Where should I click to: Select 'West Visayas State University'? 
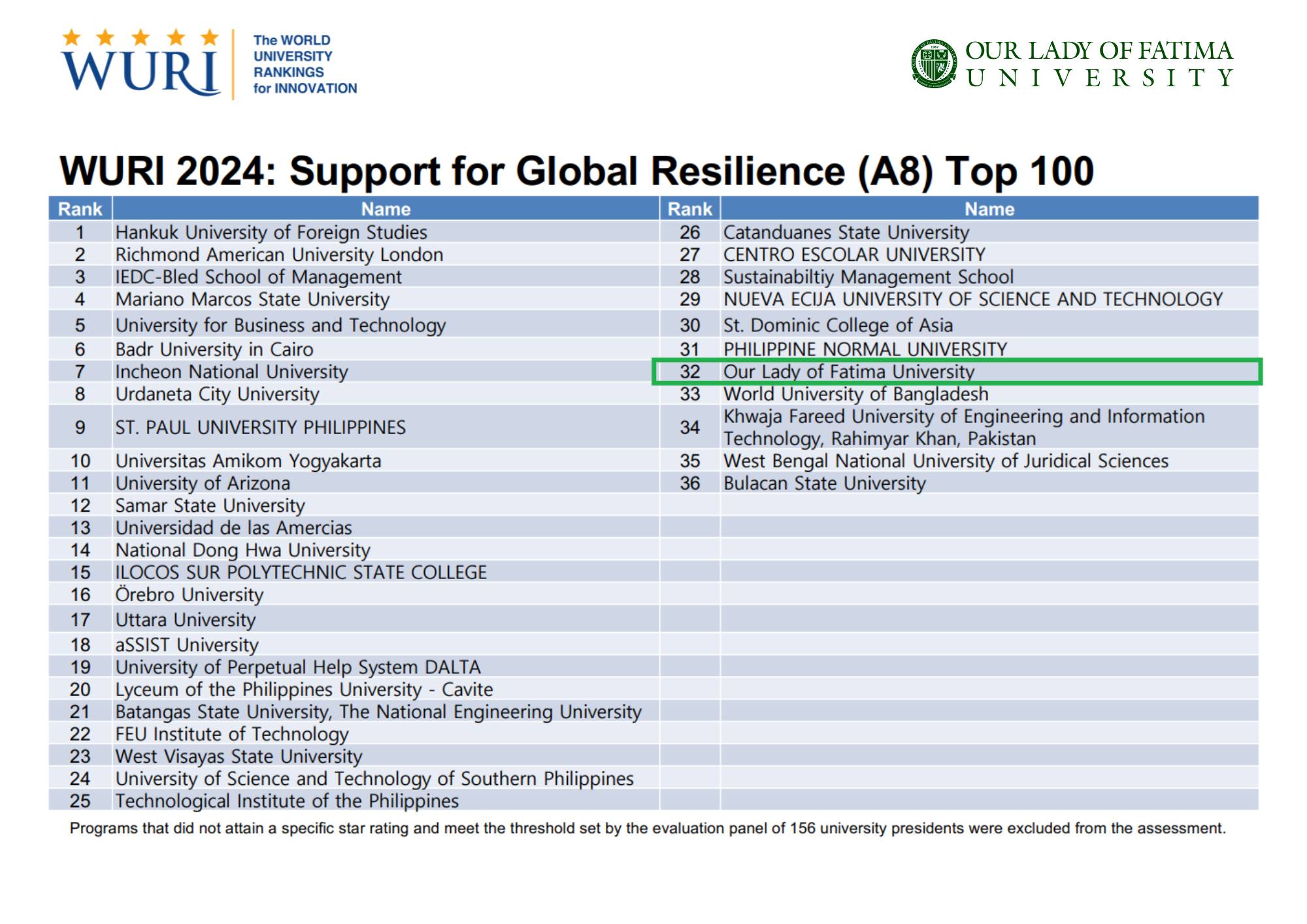coord(239,756)
